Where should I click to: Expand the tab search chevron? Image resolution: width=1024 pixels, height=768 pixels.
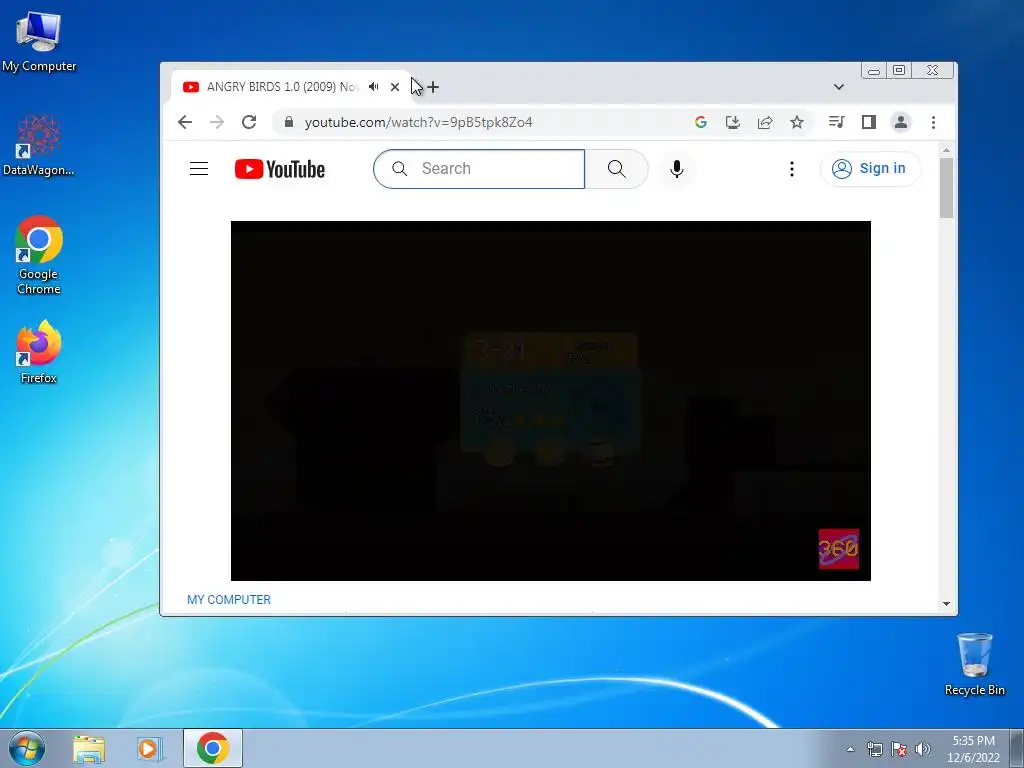click(839, 87)
